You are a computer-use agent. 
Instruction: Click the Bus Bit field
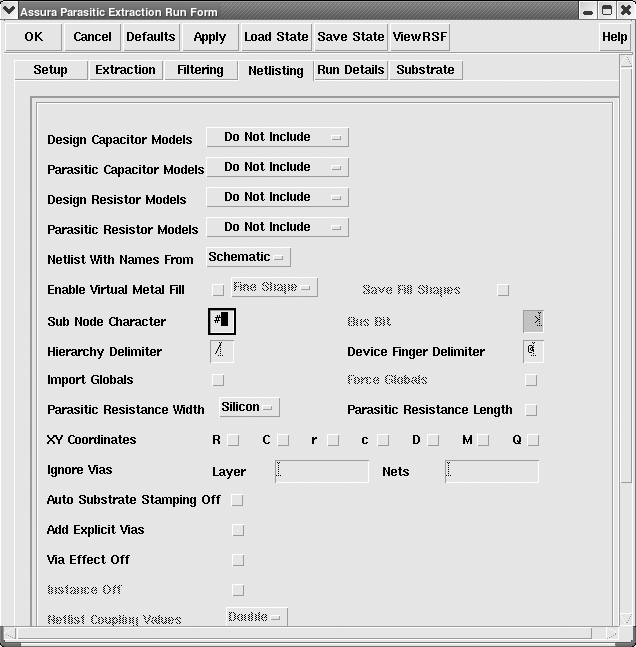(x=533, y=321)
